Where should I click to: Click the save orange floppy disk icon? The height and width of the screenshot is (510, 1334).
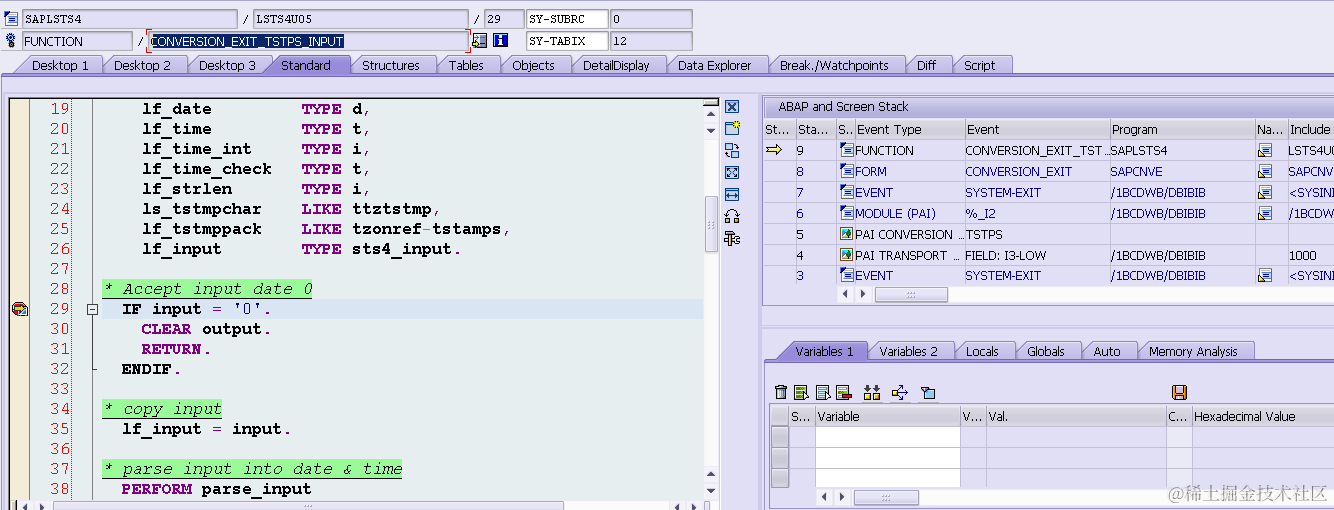(1179, 393)
